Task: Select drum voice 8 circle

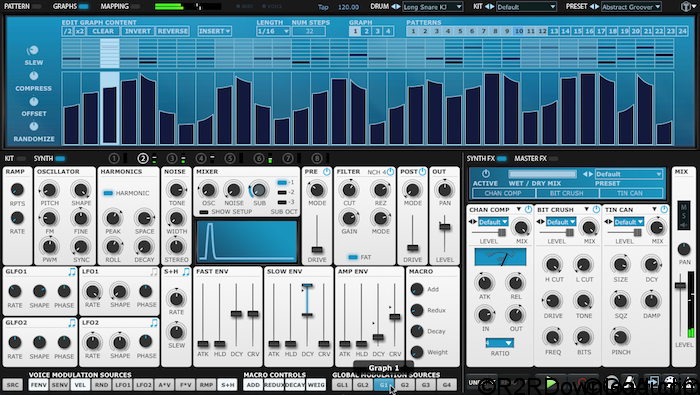Action: (317, 158)
